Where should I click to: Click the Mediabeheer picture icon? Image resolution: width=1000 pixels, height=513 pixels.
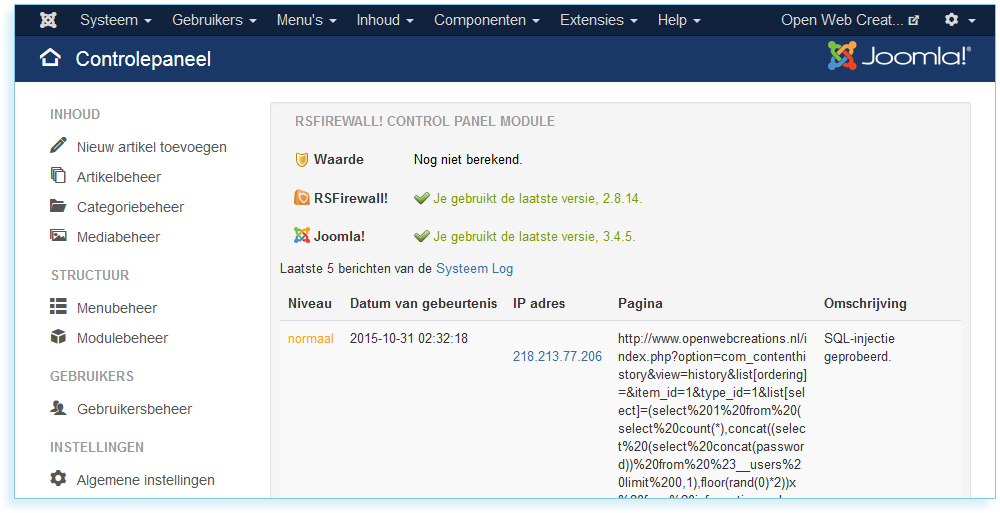(58, 235)
